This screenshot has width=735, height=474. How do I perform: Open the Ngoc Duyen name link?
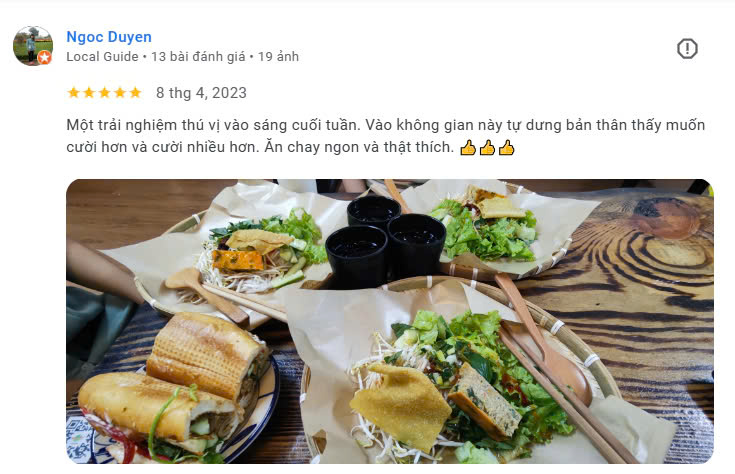109,37
